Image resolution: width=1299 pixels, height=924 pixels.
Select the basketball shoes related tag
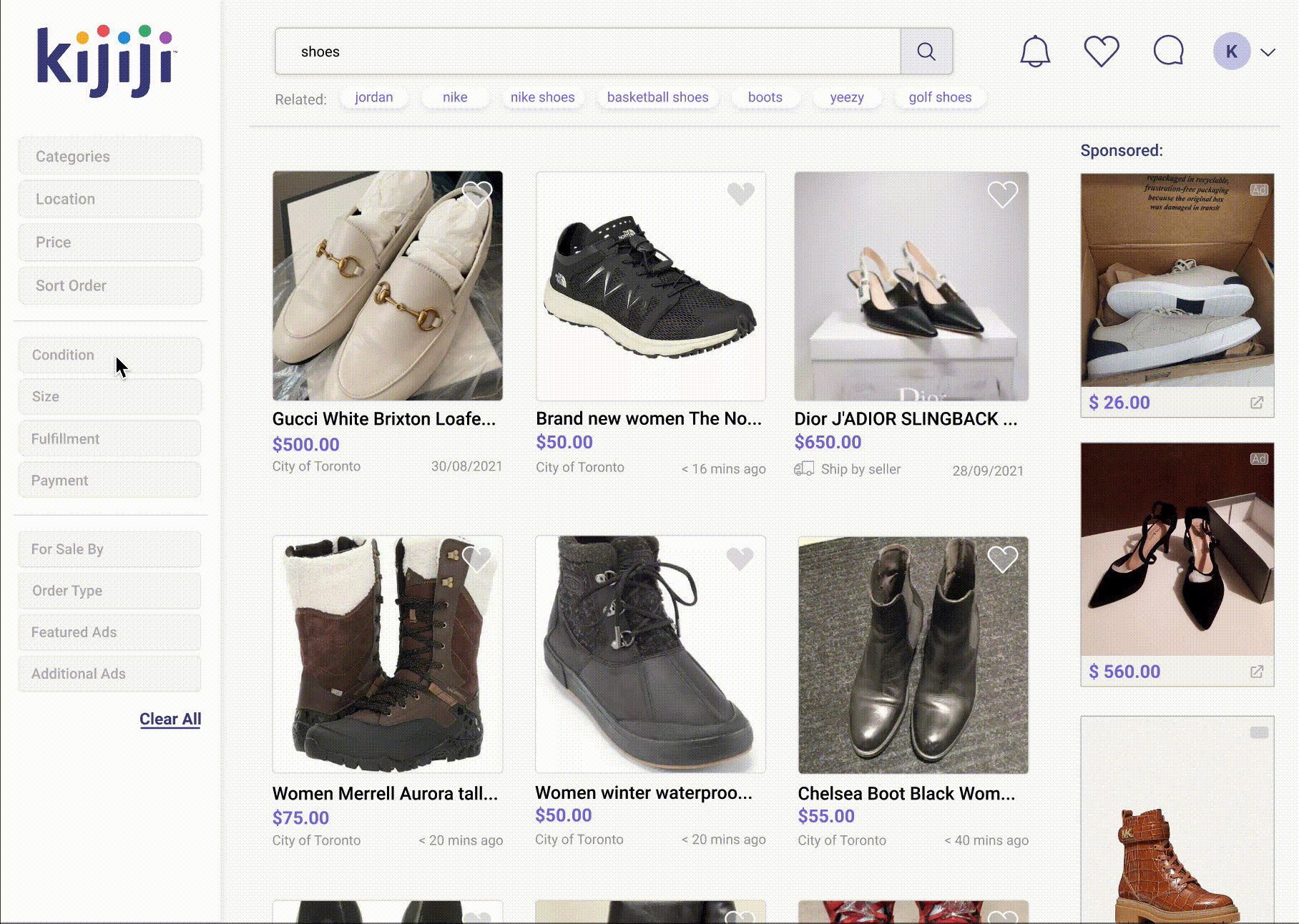[x=657, y=97]
